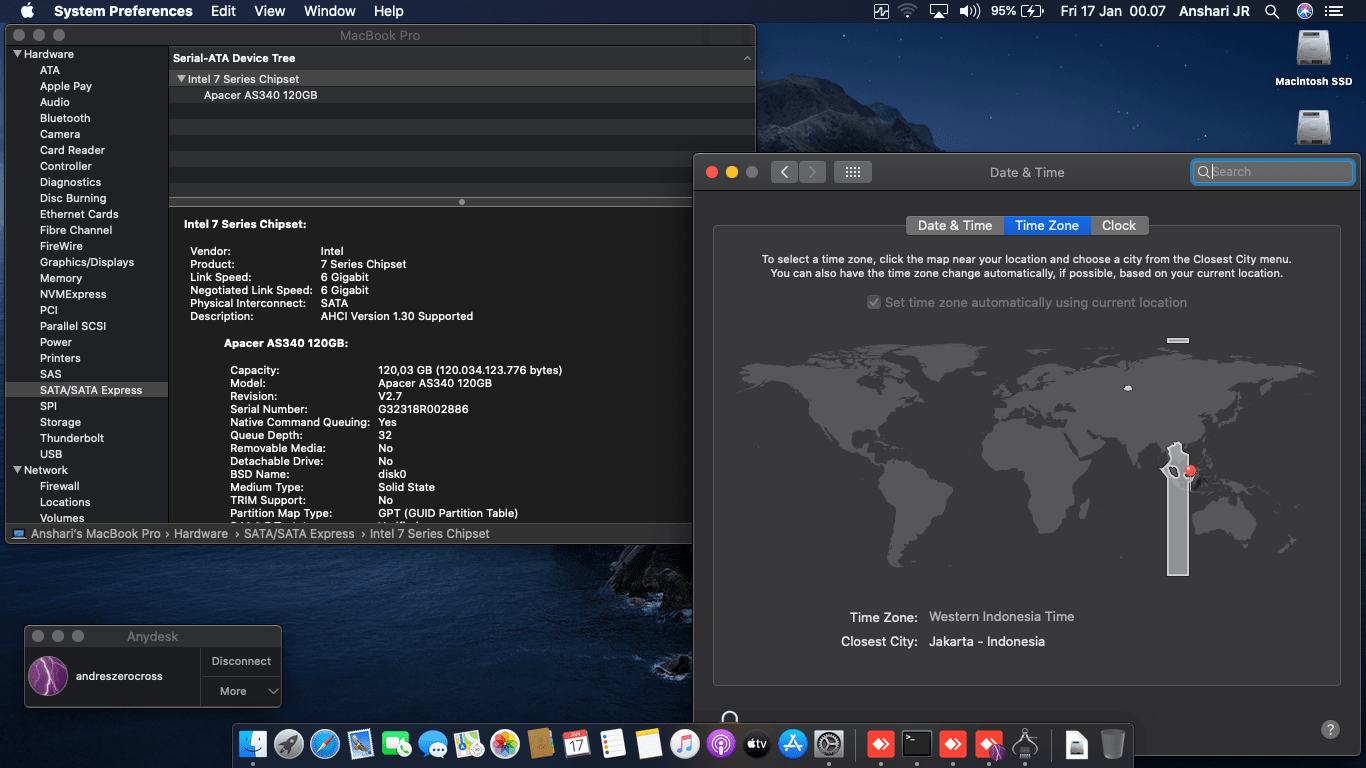Open Safari from the dock

click(x=325, y=744)
